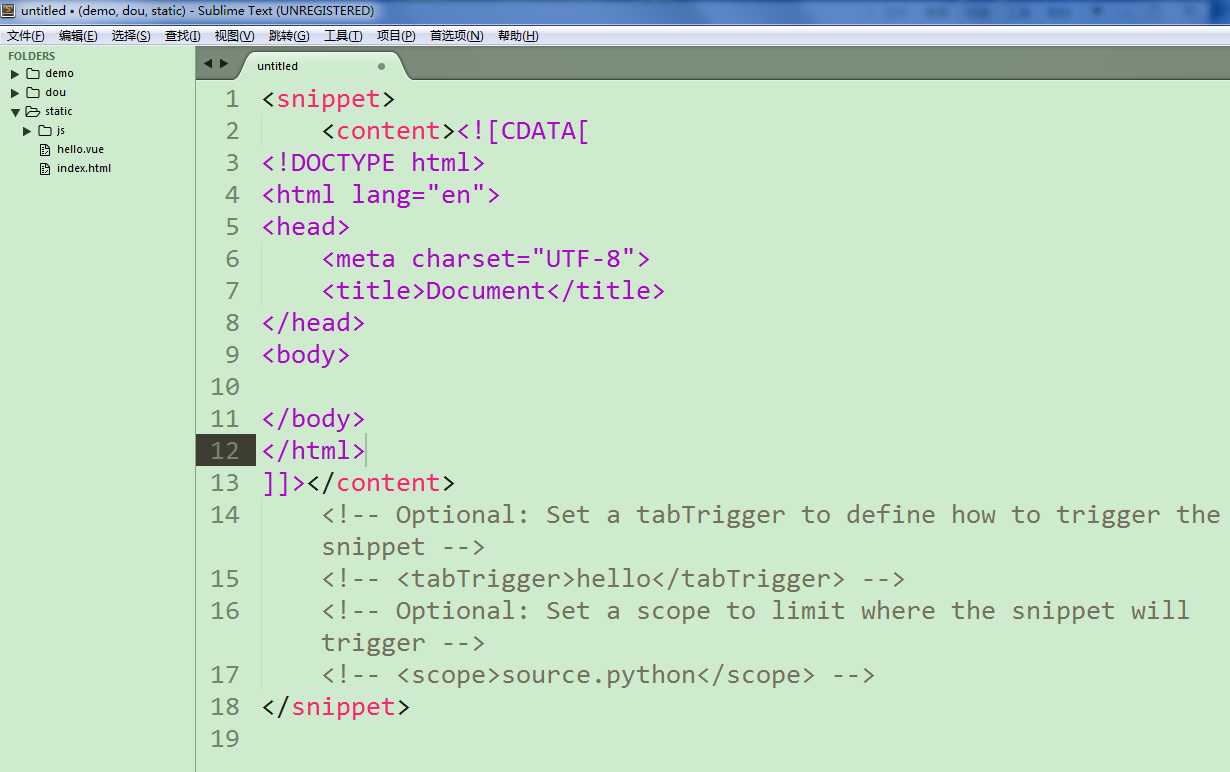Open the 视图(V) menu

[x=234, y=36]
